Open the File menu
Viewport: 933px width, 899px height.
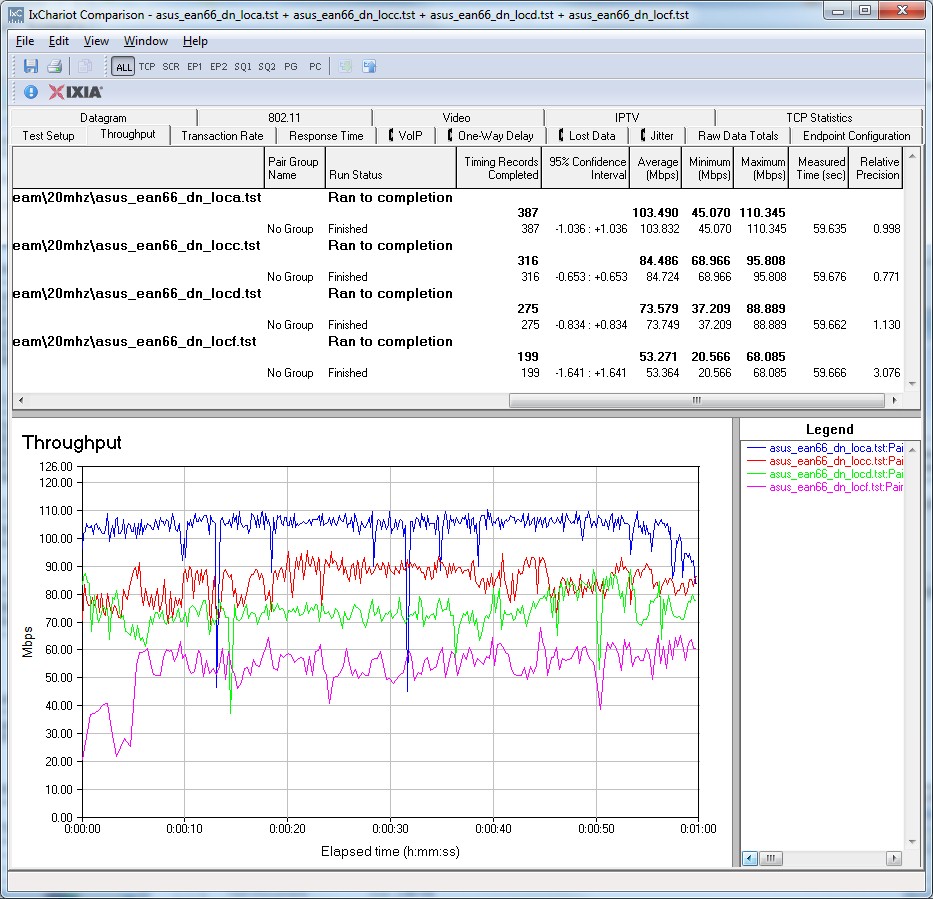point(24,41)
